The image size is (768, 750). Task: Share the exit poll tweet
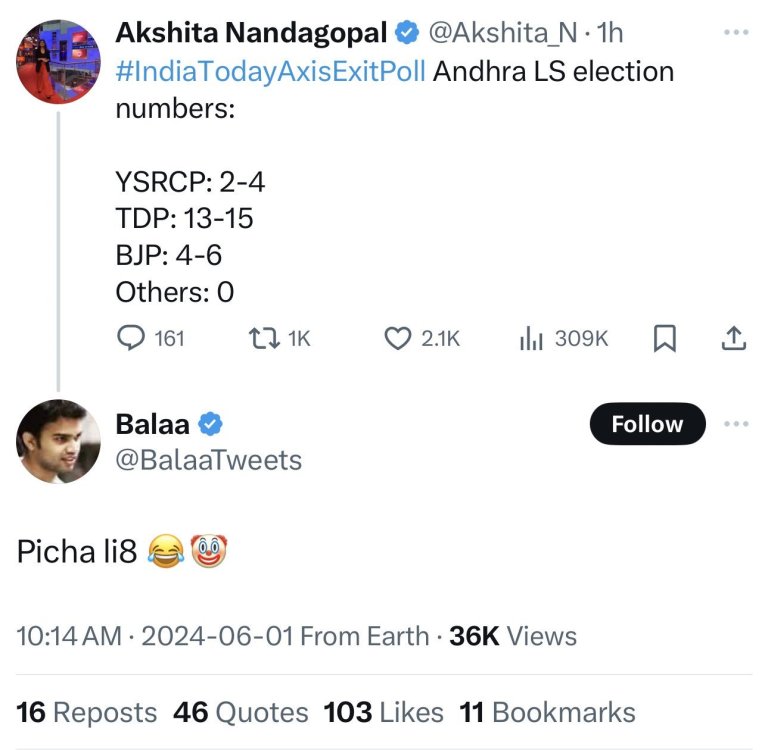(x=733, y=339)
